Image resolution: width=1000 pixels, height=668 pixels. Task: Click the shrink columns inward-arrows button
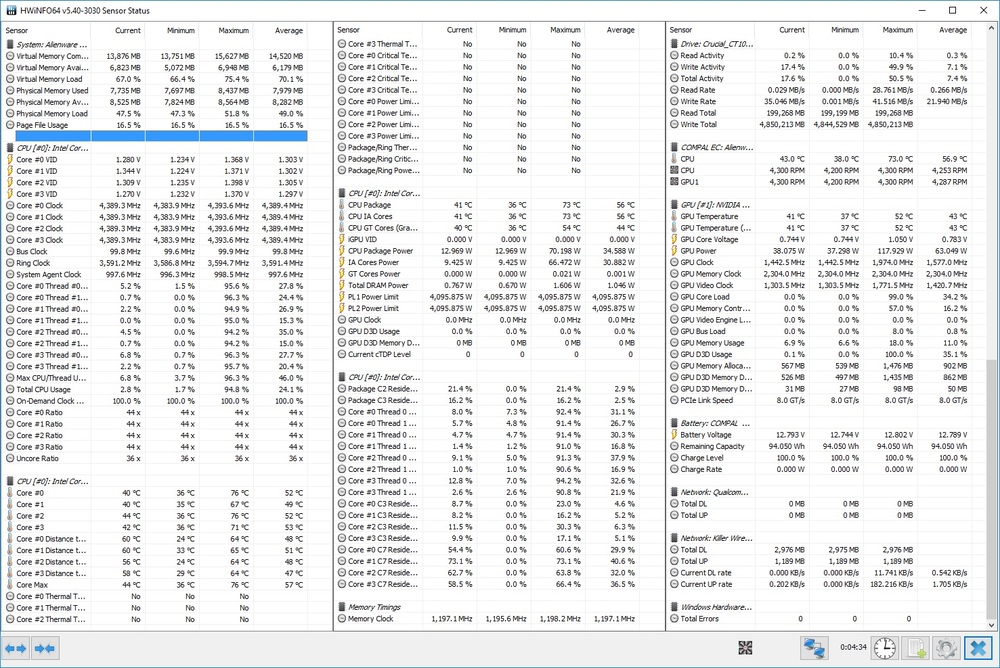coord(44,648)
